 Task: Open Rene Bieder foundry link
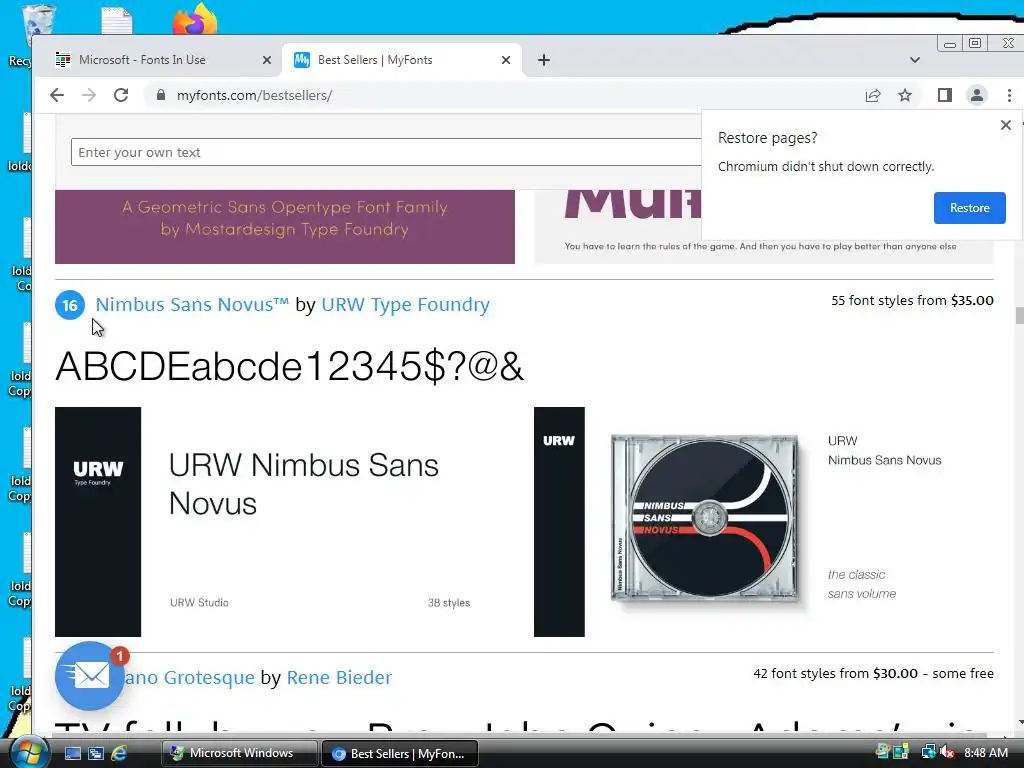[x=339, y=677]
